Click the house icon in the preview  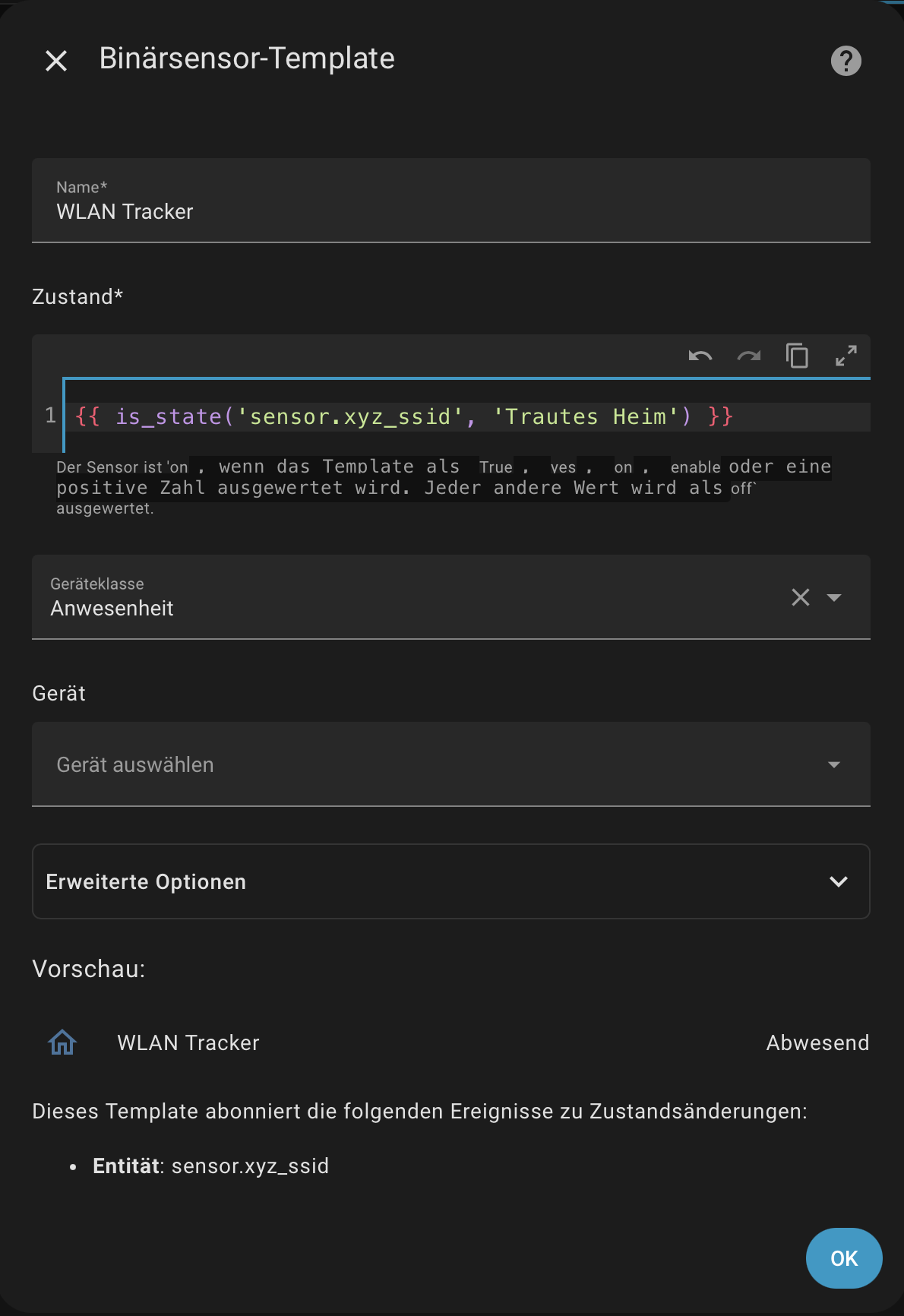click(62, 1042)
